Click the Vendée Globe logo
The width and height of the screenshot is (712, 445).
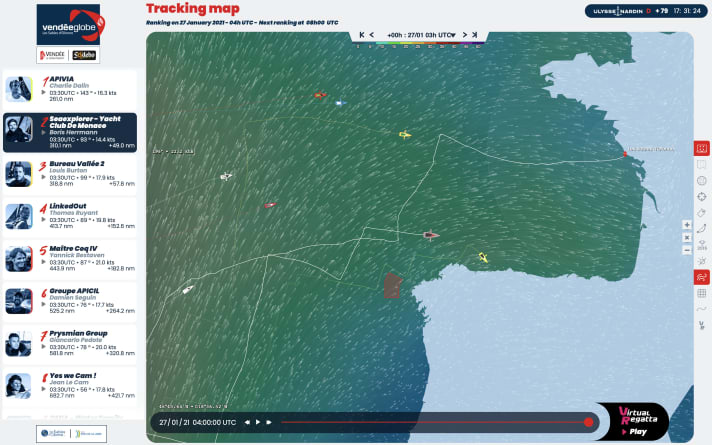[68, 31]
